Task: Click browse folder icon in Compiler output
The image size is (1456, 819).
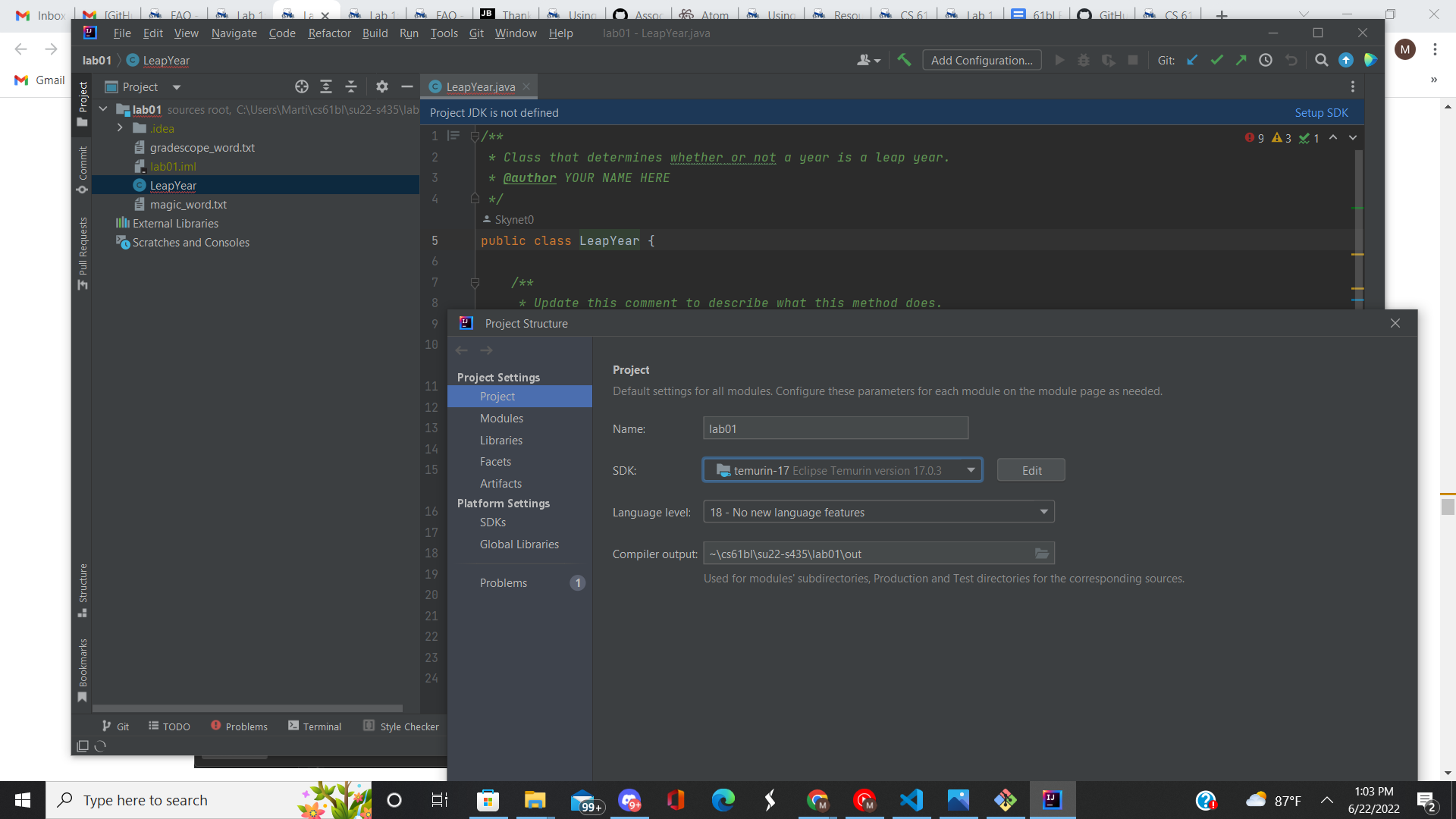Action: [1042, 554]
